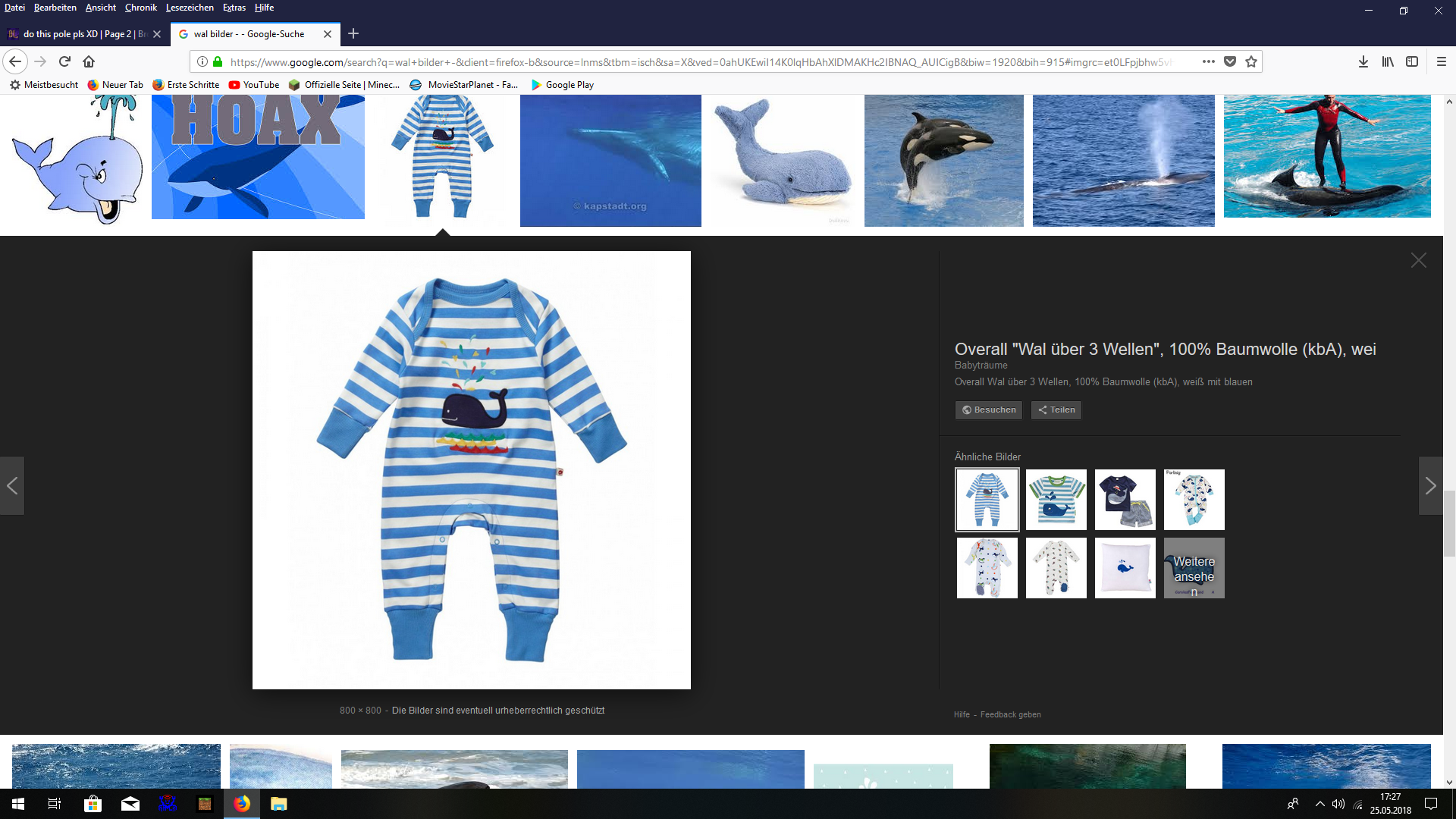Click the Feedback geben link
Viewport: 1456px width, 819px height.
(x=1011, y=714)
